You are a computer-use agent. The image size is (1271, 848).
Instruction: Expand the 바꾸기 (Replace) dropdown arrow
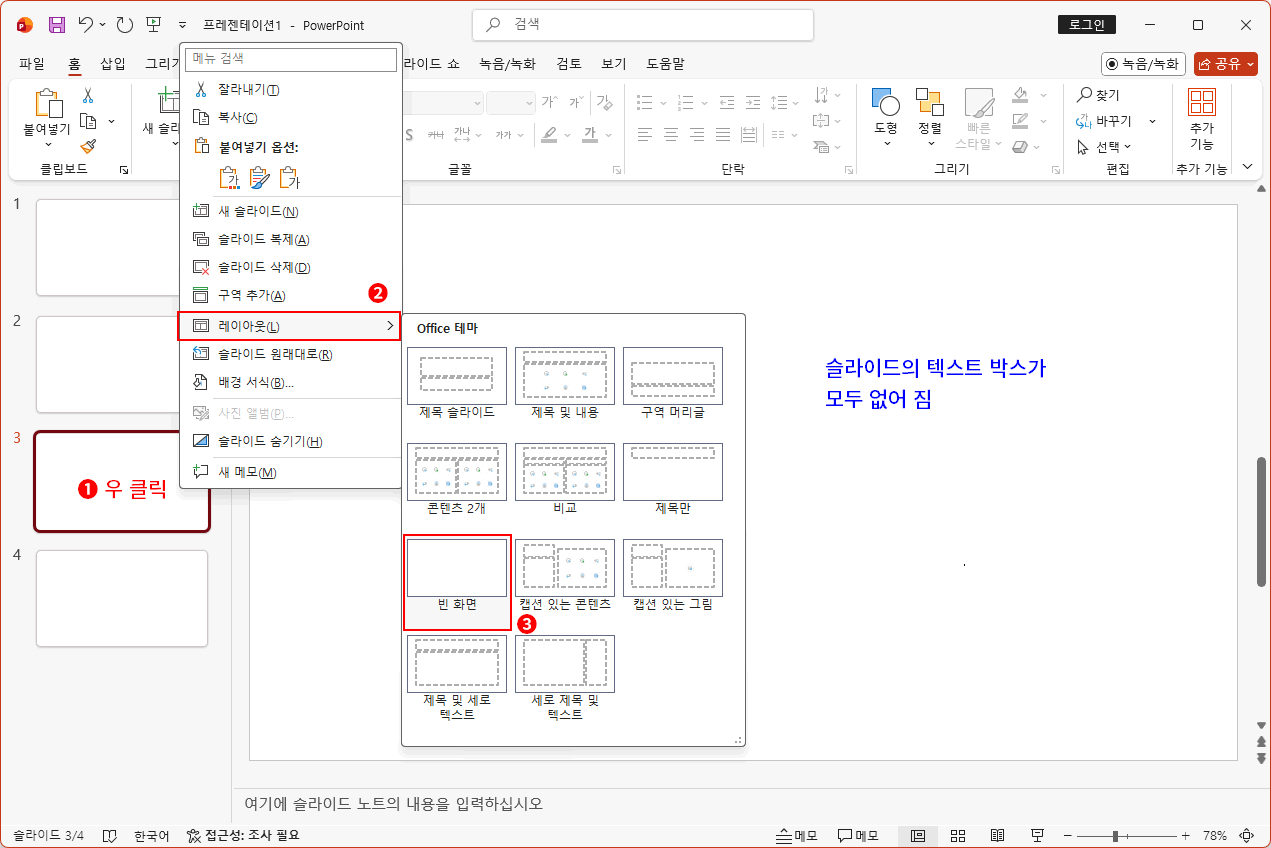point(1151,120)
